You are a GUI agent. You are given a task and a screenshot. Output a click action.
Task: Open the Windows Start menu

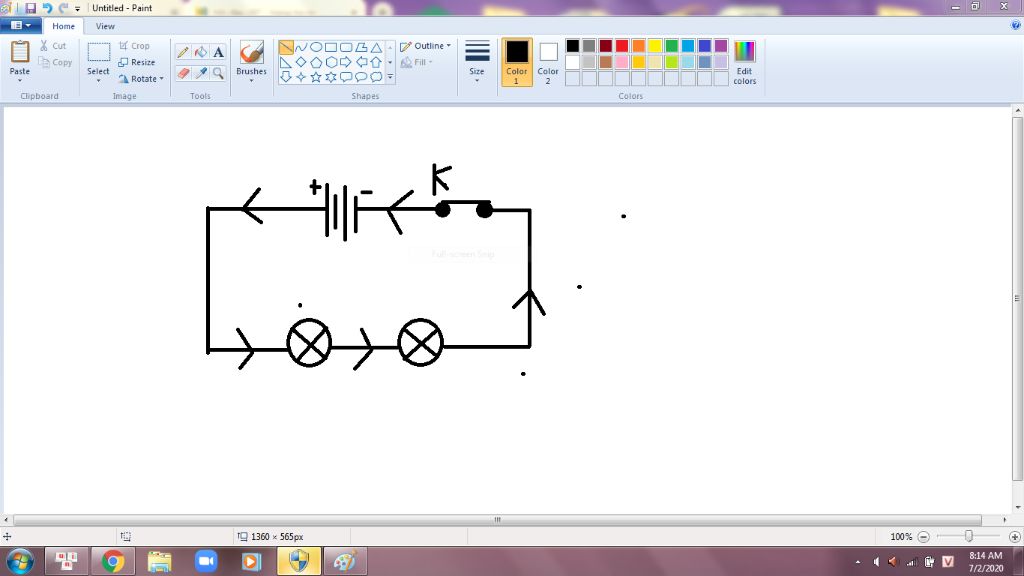pyautogui.click(x=20, y=561)
